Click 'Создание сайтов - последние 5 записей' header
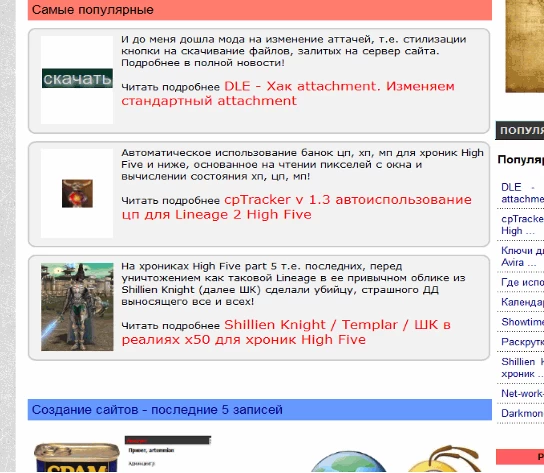Image resolution: width=544 pixels, height=473 pixels. (260, 410)
